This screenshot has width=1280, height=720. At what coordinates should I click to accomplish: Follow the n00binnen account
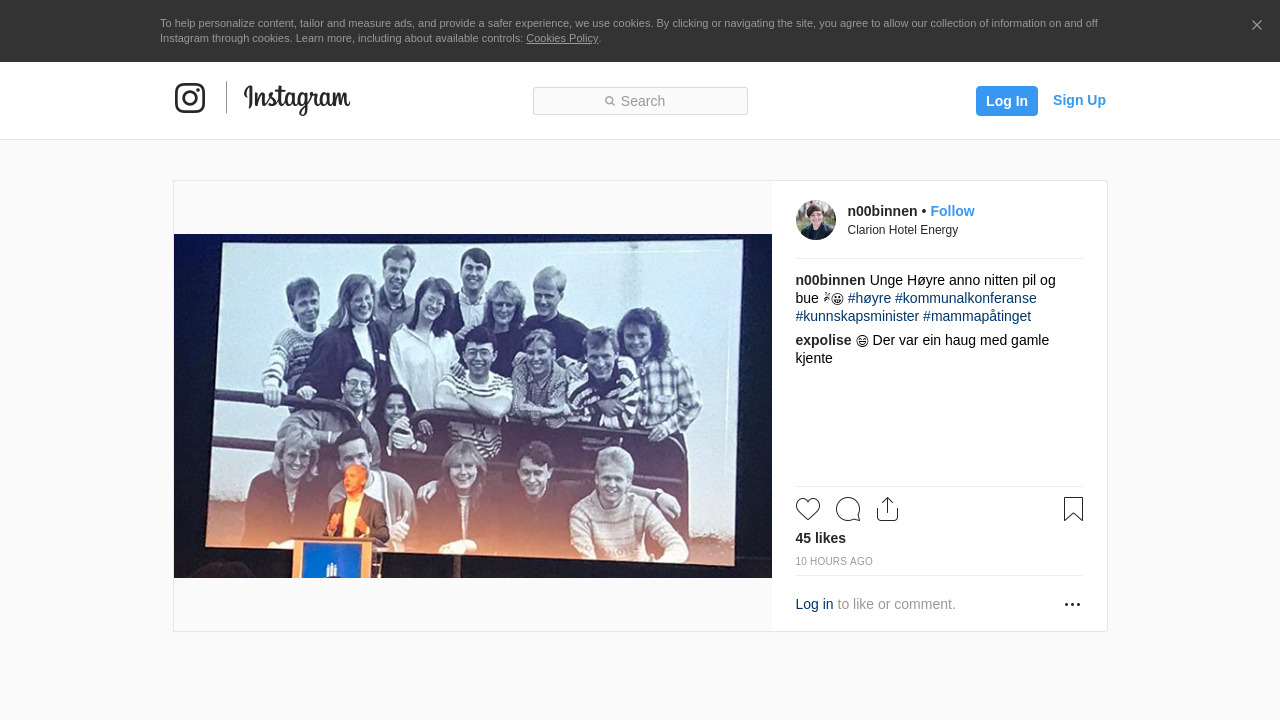(952, 211)
